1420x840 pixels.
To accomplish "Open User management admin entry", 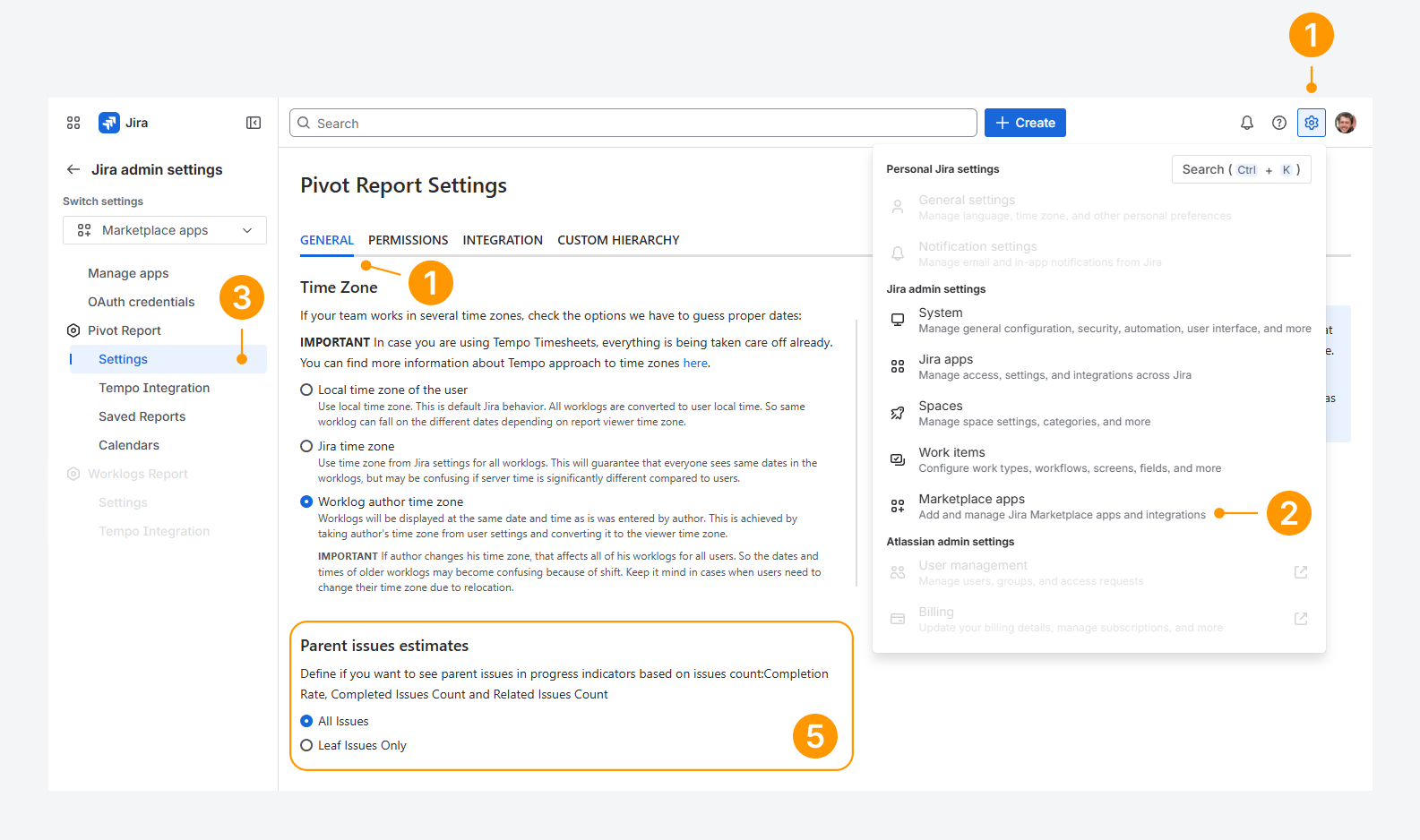I will pyautogui.click(x=1099, y=572).
